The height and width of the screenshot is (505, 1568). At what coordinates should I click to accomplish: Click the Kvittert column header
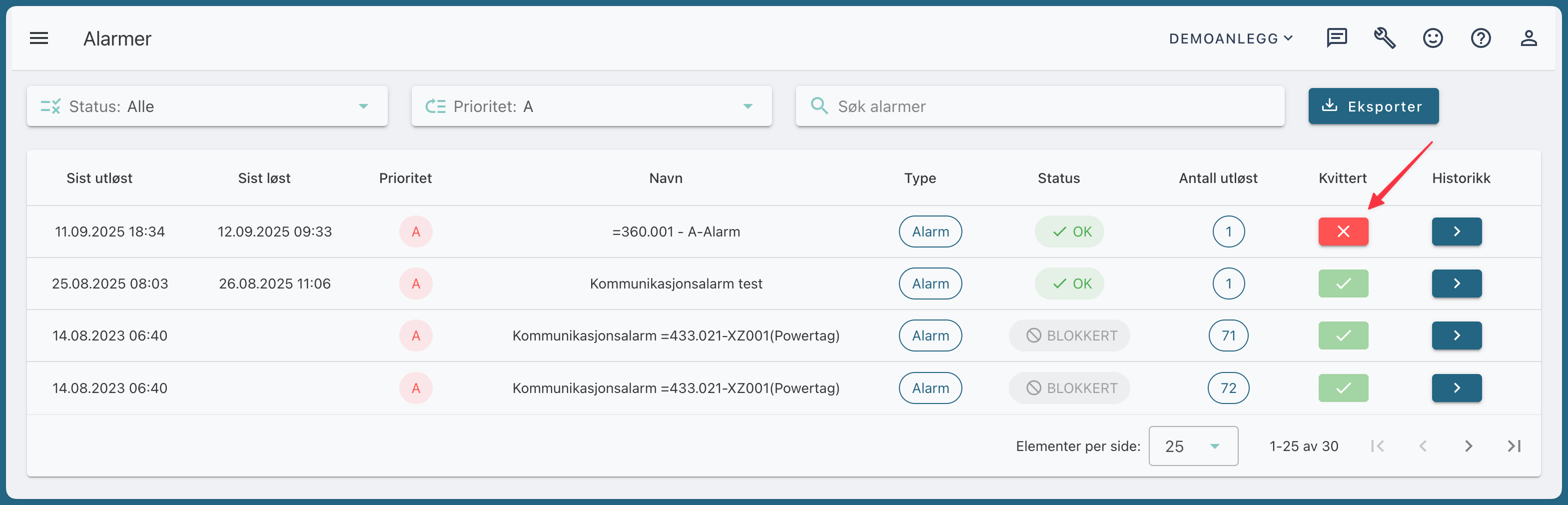pos(1342,178)
